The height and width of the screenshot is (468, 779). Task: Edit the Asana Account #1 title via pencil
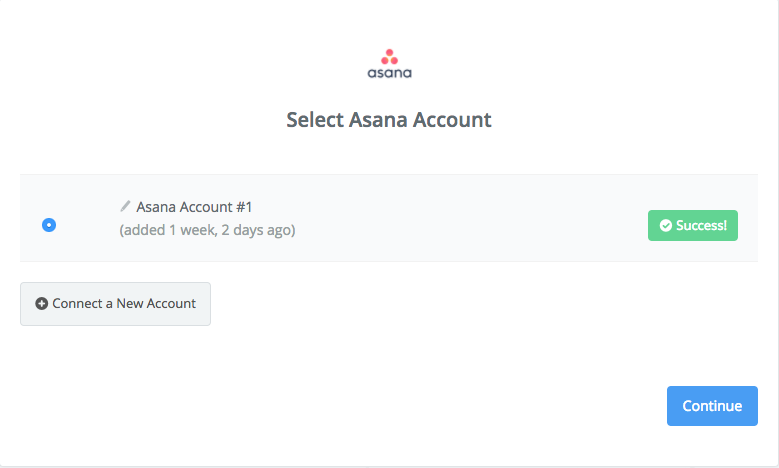(125, 206)
